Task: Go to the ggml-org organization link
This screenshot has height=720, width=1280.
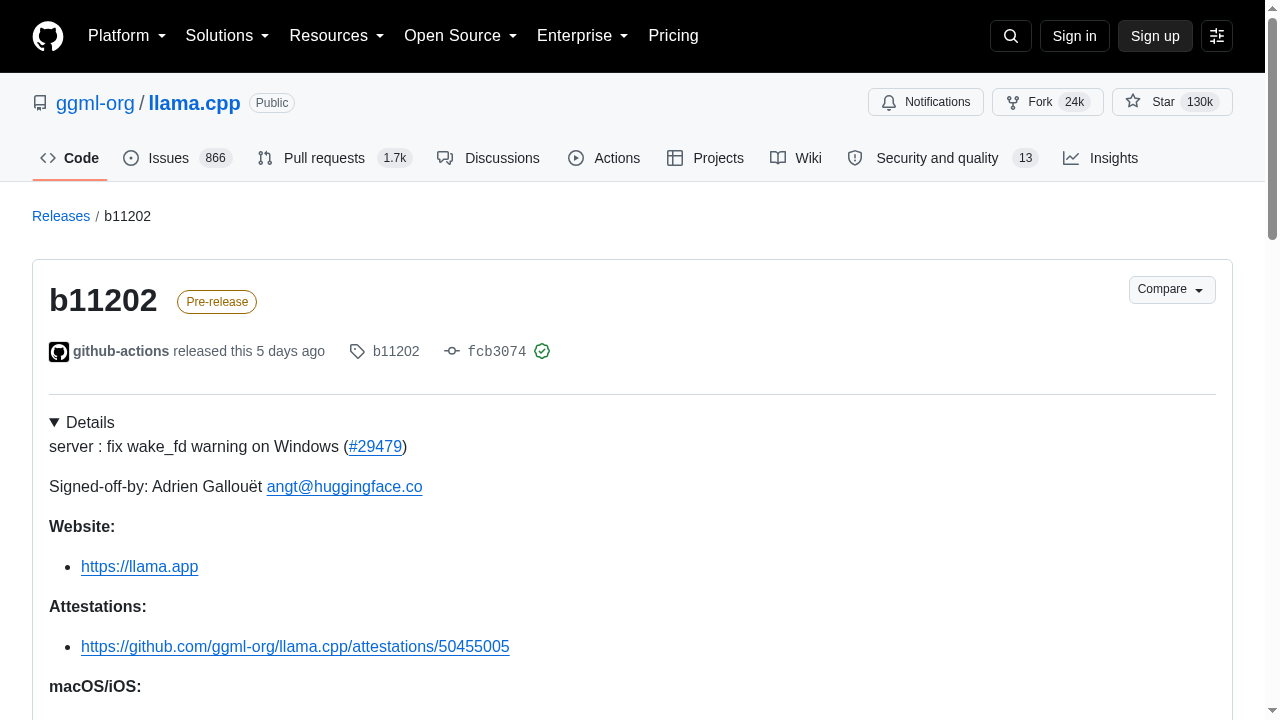Action: click(x=95, y=103)
